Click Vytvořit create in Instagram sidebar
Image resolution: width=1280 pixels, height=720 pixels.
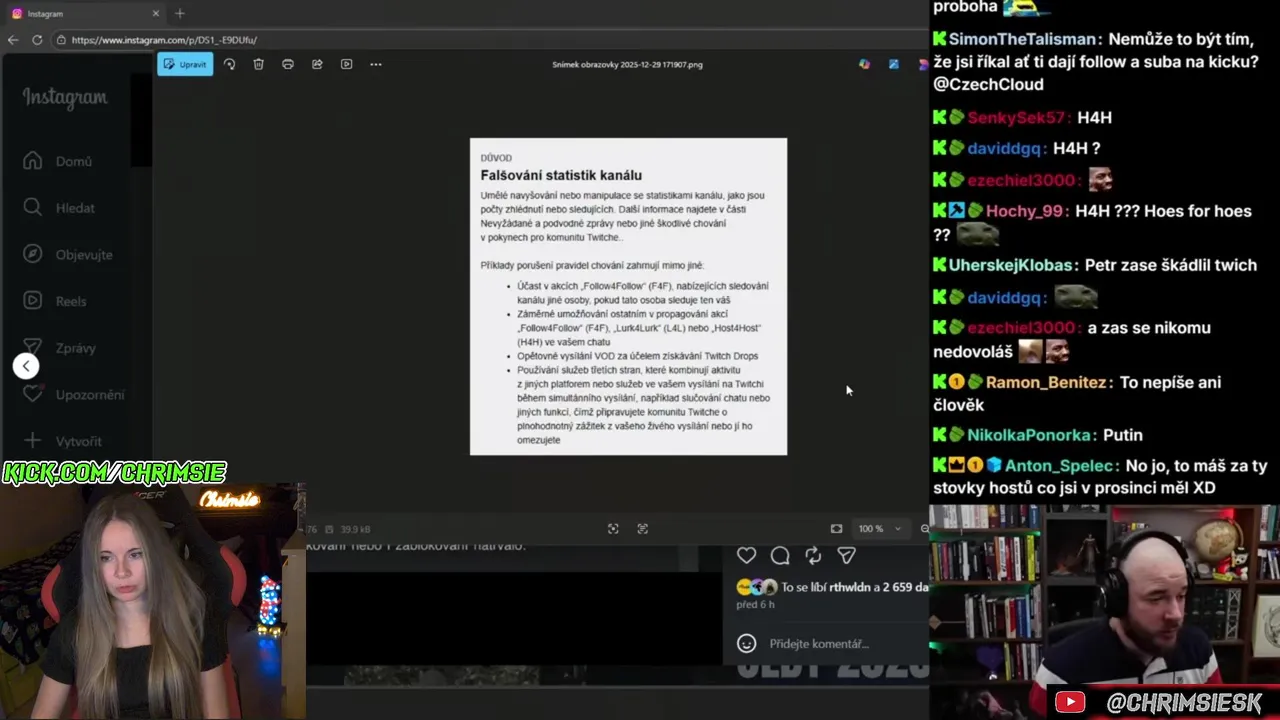click(x=64, y=441)
